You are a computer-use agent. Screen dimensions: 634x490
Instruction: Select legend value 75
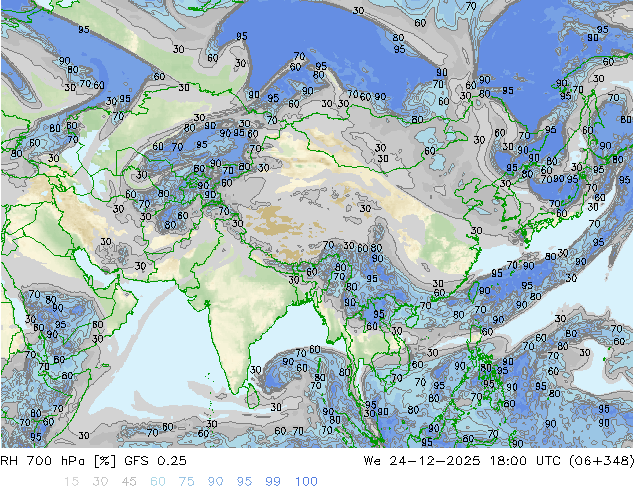pyautogui.click(x=186, y=482)
